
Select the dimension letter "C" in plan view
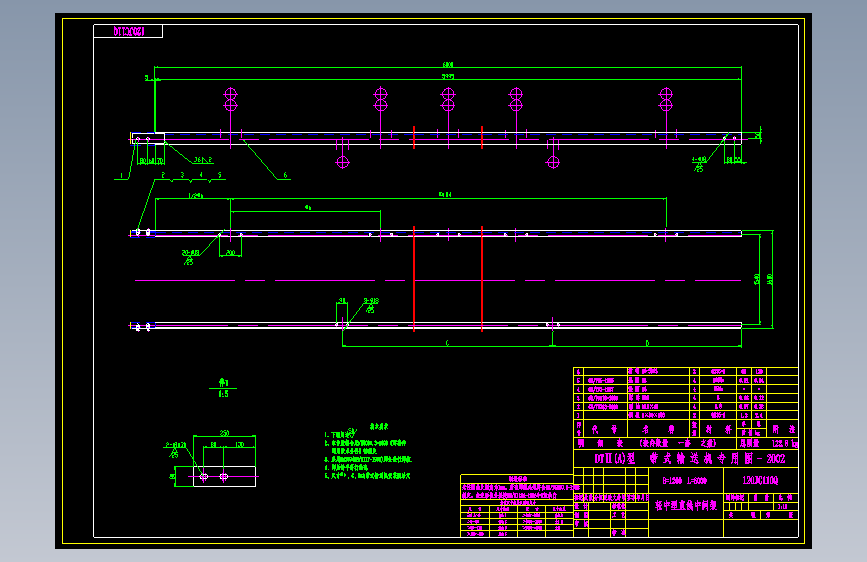point(447,343)
